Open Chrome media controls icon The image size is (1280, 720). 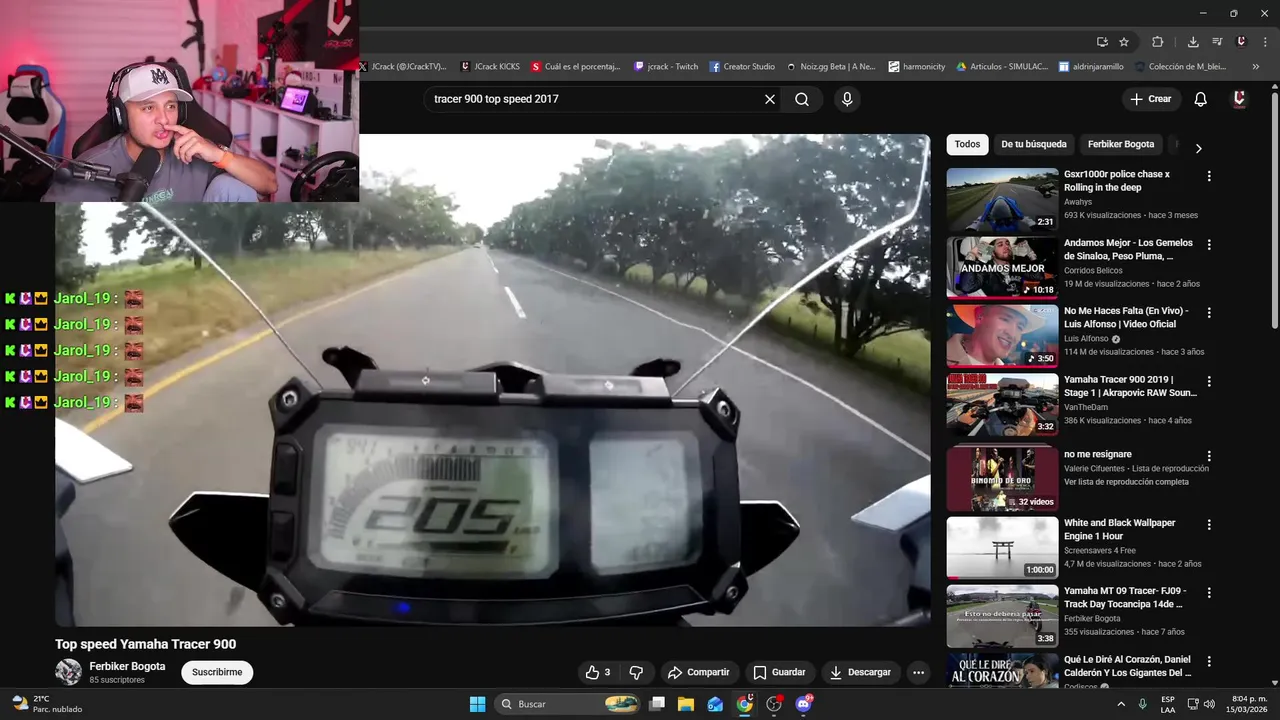pyautogui.click(x=1217, y=42)
